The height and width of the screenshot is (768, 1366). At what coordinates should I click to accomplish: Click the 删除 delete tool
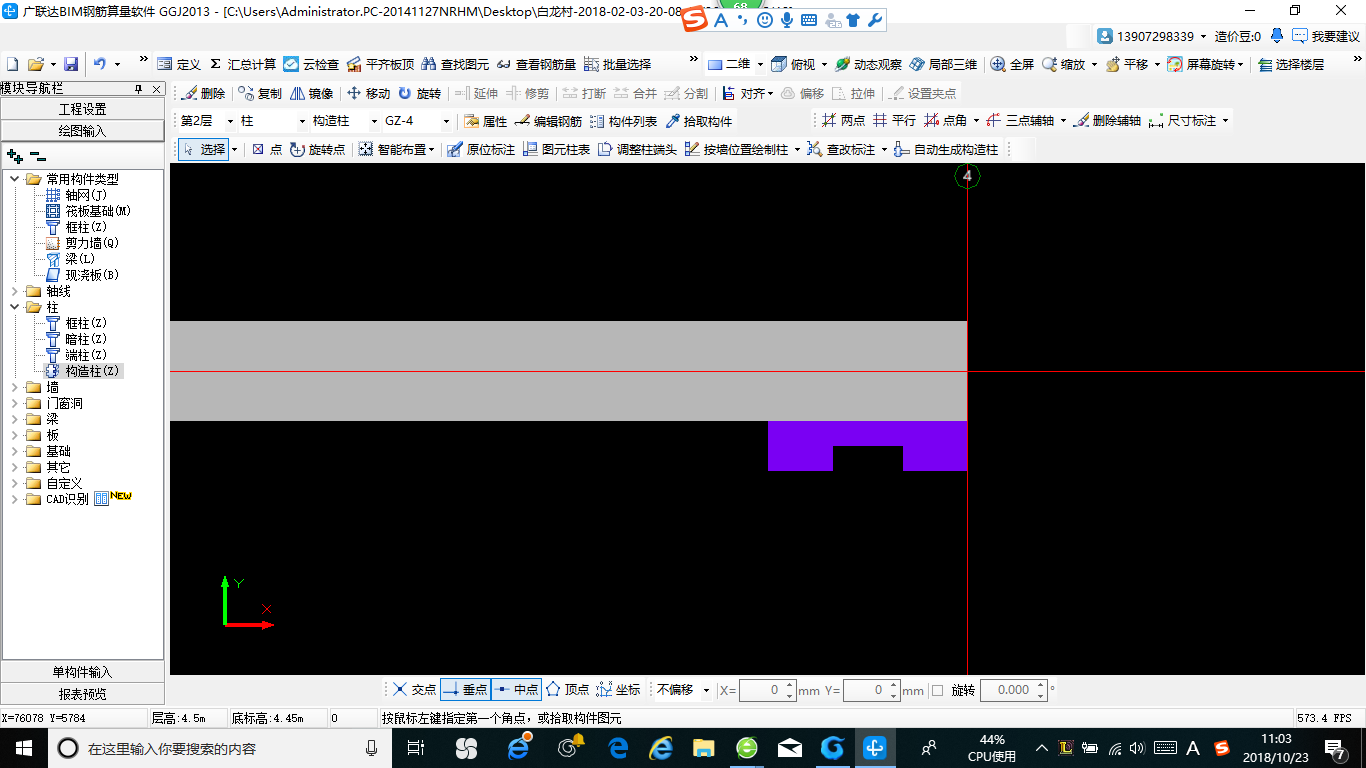click(x=203, y=93)
